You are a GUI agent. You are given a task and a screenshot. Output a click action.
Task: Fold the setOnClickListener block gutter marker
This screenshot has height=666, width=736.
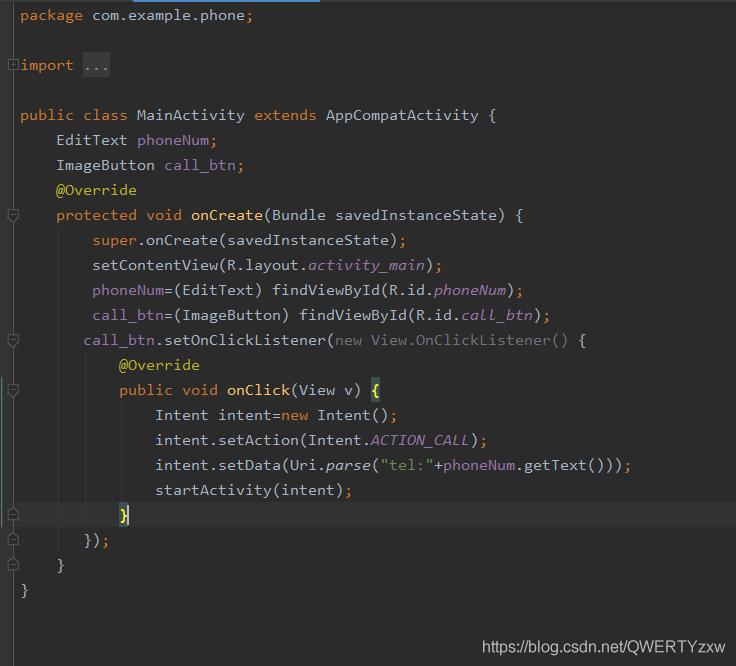point(13,340)
